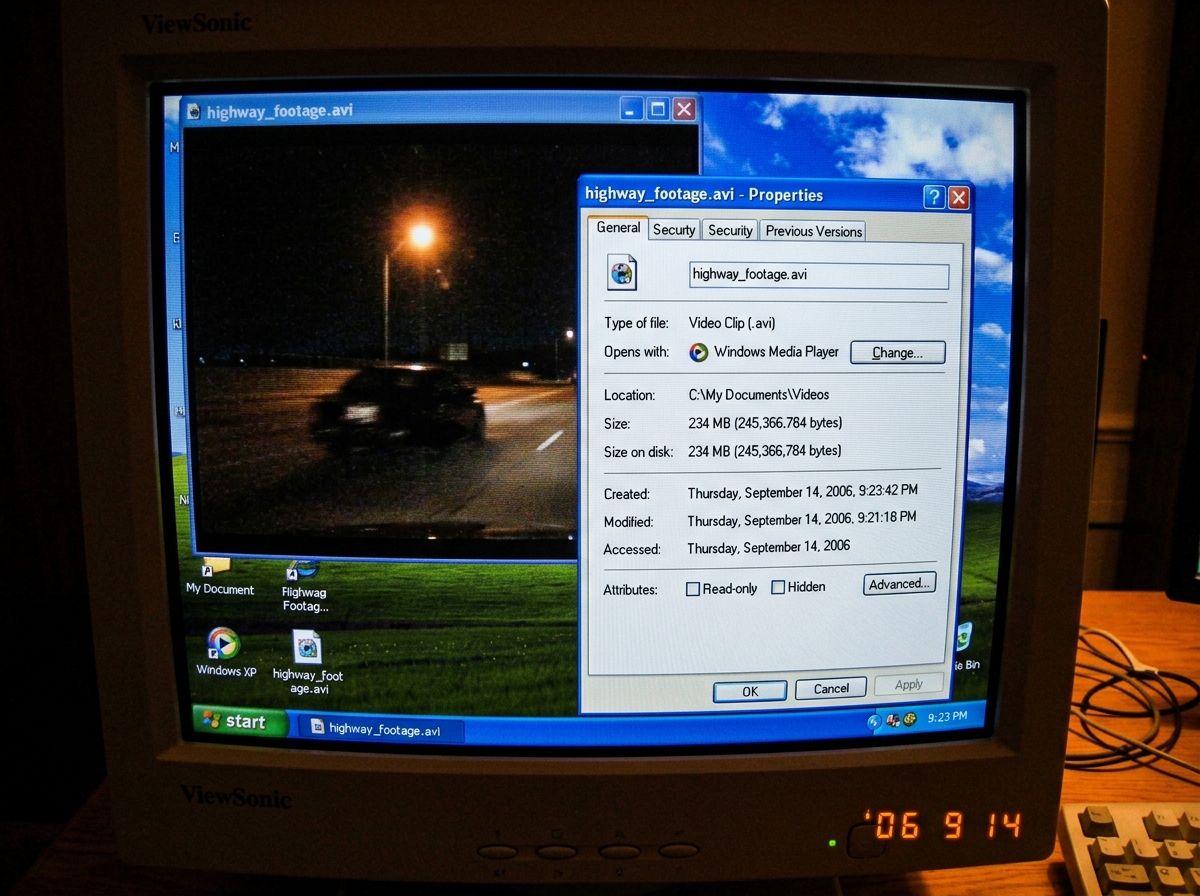Close the highway_footage.avi video window
Image resolution: width=1200 pixels, height=896 pixels.
pyautogui.click(x=684, y=109)
